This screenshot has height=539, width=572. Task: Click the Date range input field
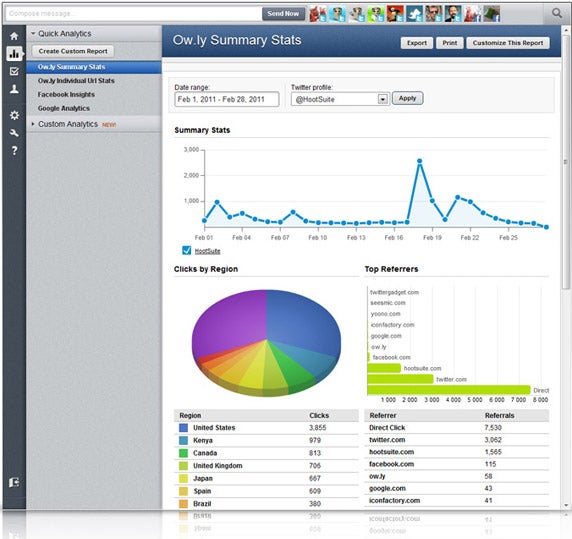click(227, 99)
